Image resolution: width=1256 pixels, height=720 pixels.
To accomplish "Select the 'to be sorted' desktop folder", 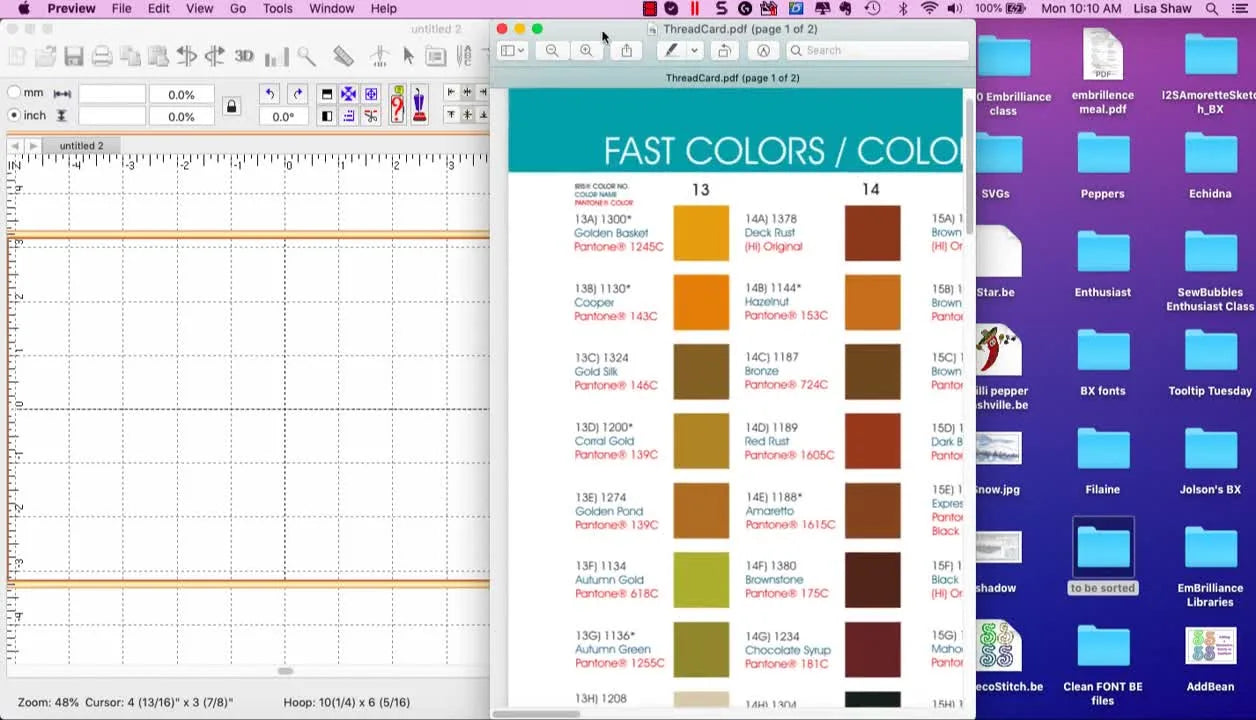I will pyautogui.click(x=1103, y=557).
